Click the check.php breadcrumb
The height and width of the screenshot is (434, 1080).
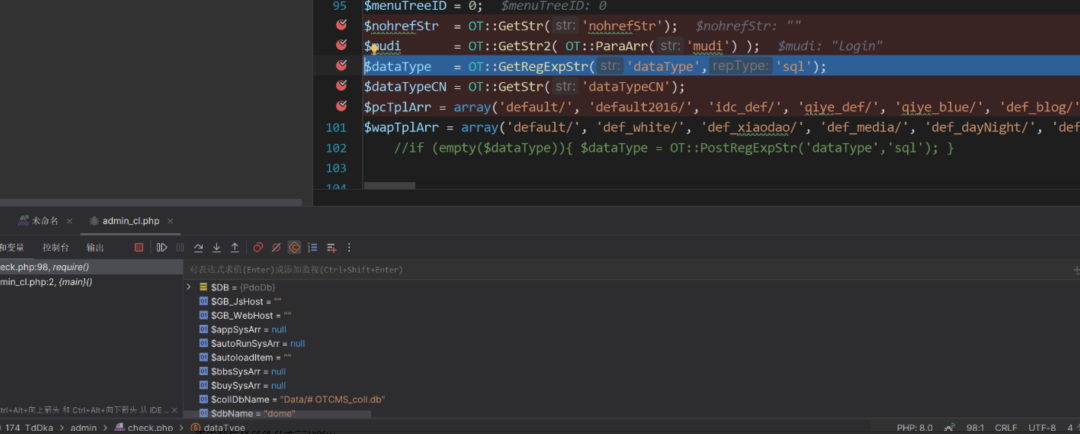coord(143,428)
